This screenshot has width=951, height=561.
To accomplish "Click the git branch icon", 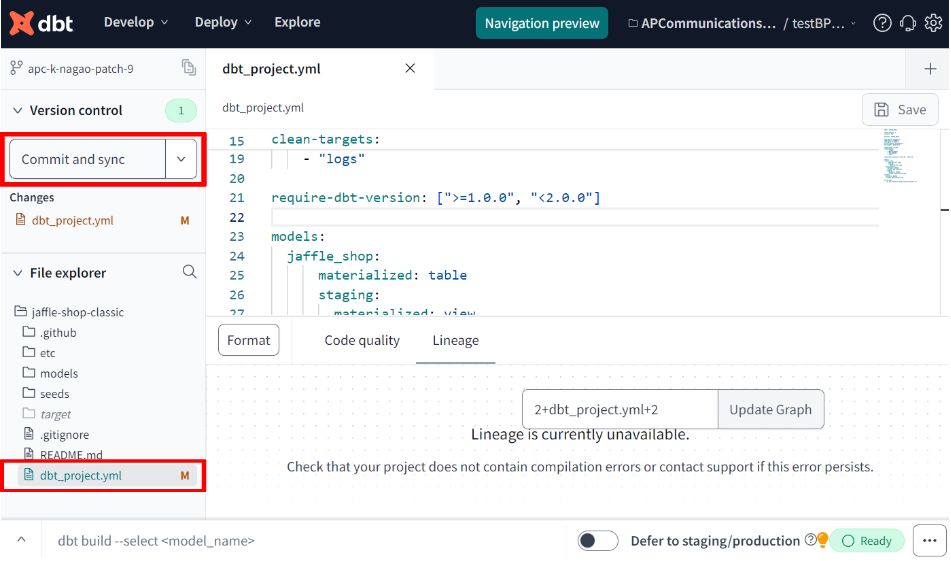I will click(16, 68).
